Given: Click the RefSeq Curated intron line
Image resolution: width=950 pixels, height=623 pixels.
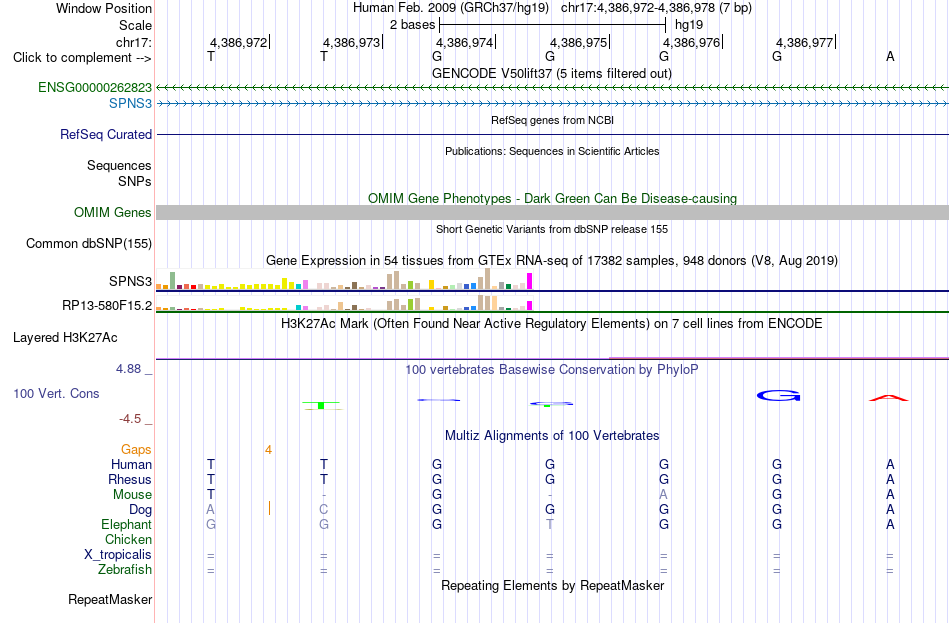Looking at the screenshot, I should point(552,135).
